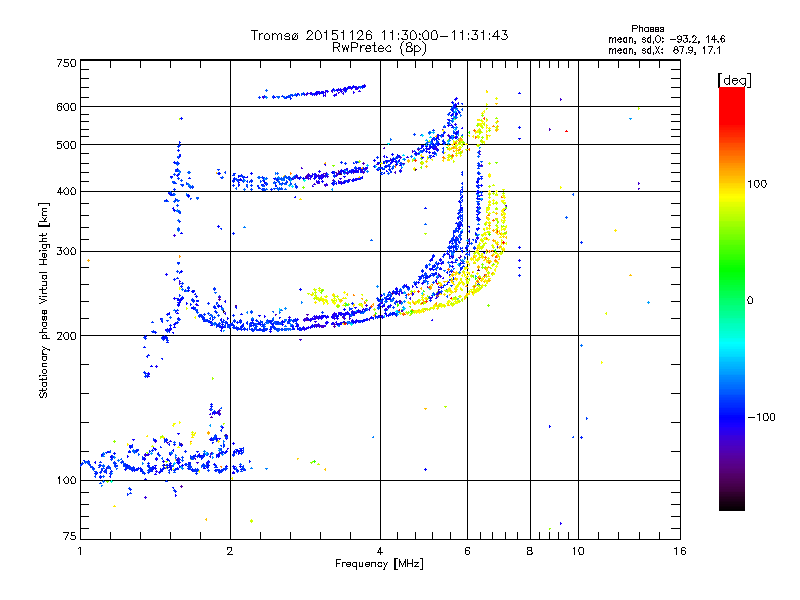Image resolution: width=800 pixels, height=600 pixels.
Task: Click the x-axis label '16'
Action: 680,551
